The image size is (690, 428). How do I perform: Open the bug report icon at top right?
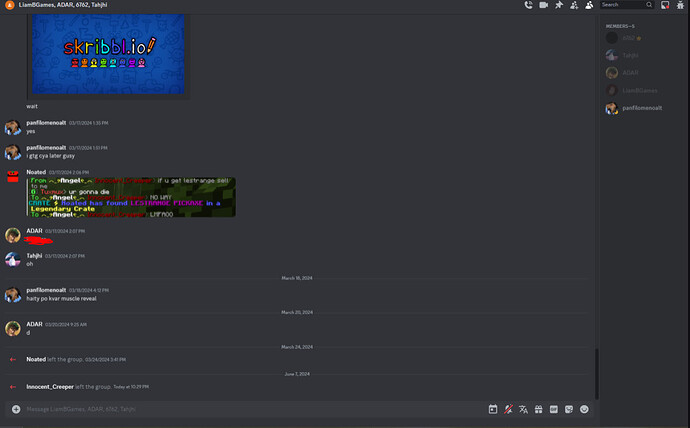(x=680, y=5)
